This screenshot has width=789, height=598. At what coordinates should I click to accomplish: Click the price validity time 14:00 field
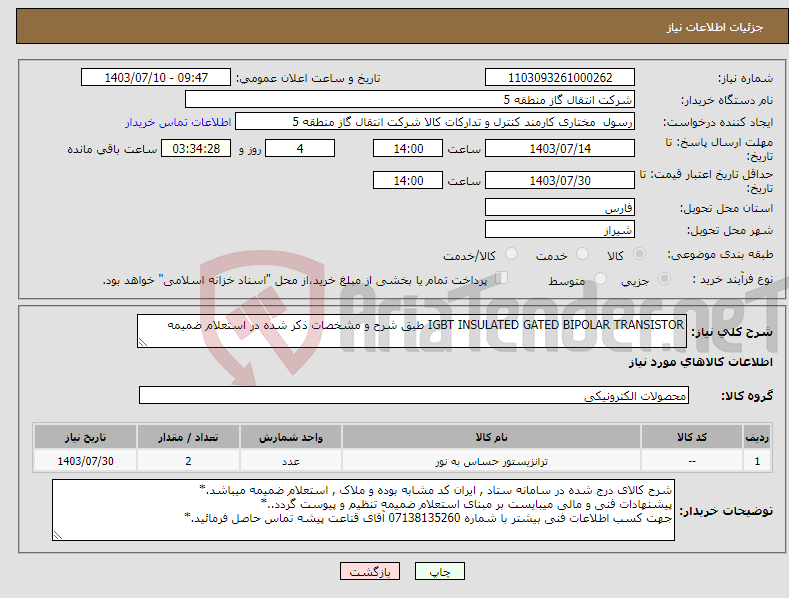point(408,180)
